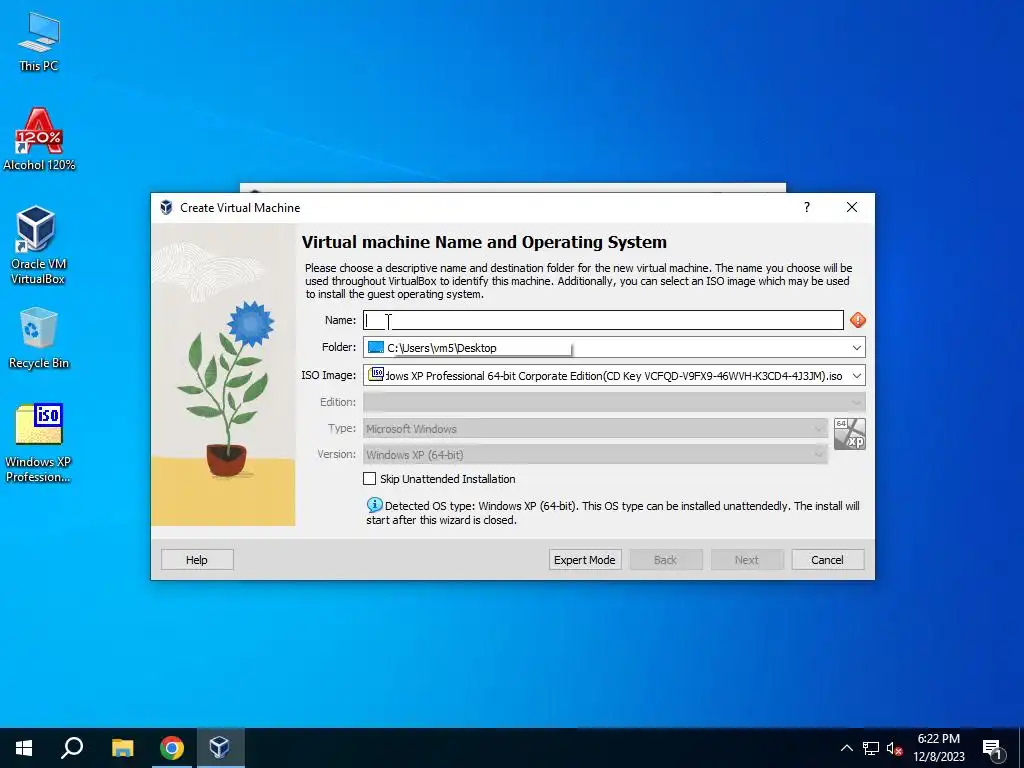Switch to VirtualBox taskbar button
This screenshot has width=1024, height=768.
tap(220, 748)
